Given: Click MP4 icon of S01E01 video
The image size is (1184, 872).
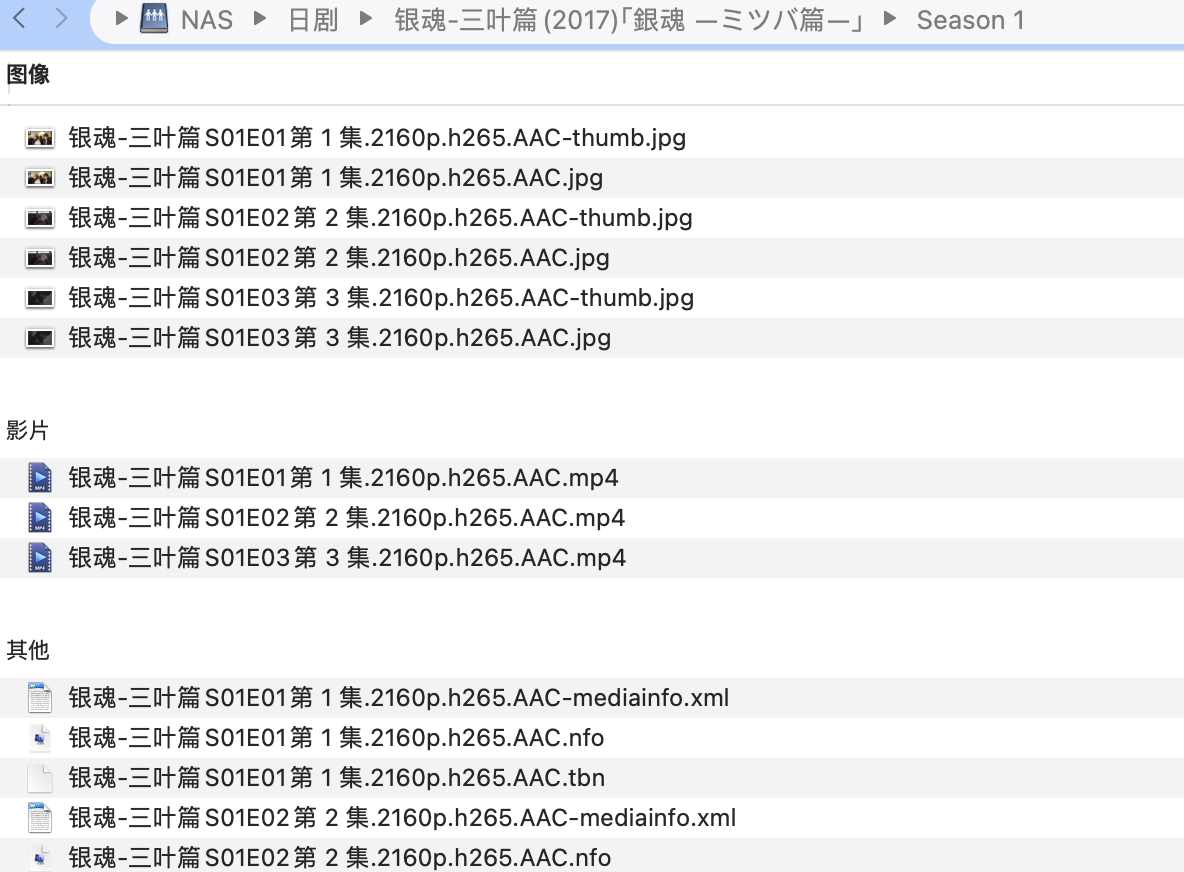Looking at the screenshot, I should click(40, 478).
